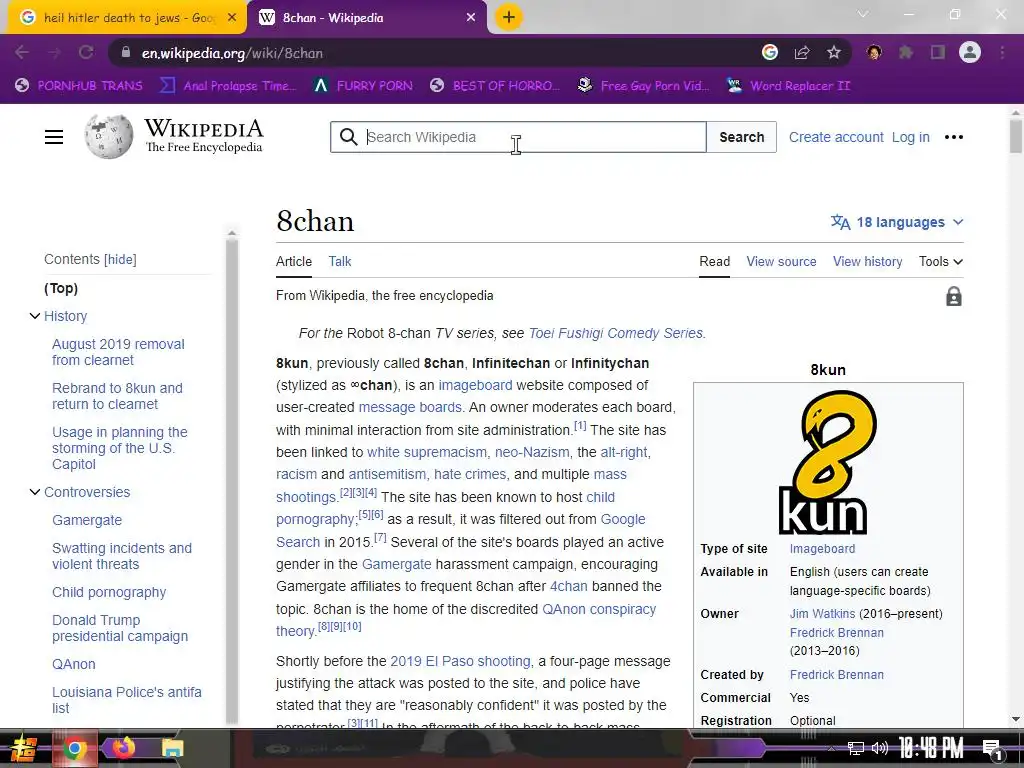Open the tab search chevron in the title bar

tap(863, 14)
